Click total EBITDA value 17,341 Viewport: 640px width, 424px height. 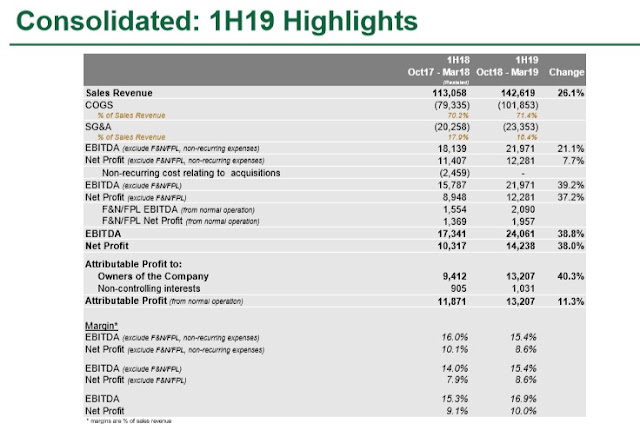(452, 234)
